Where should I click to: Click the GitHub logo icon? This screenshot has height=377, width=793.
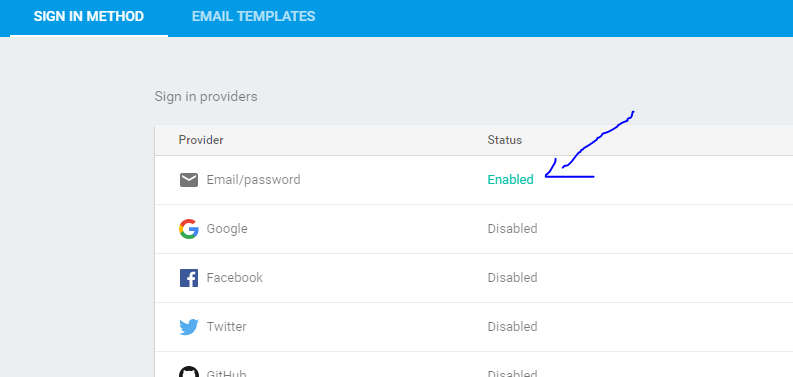(x=189, y=372)
